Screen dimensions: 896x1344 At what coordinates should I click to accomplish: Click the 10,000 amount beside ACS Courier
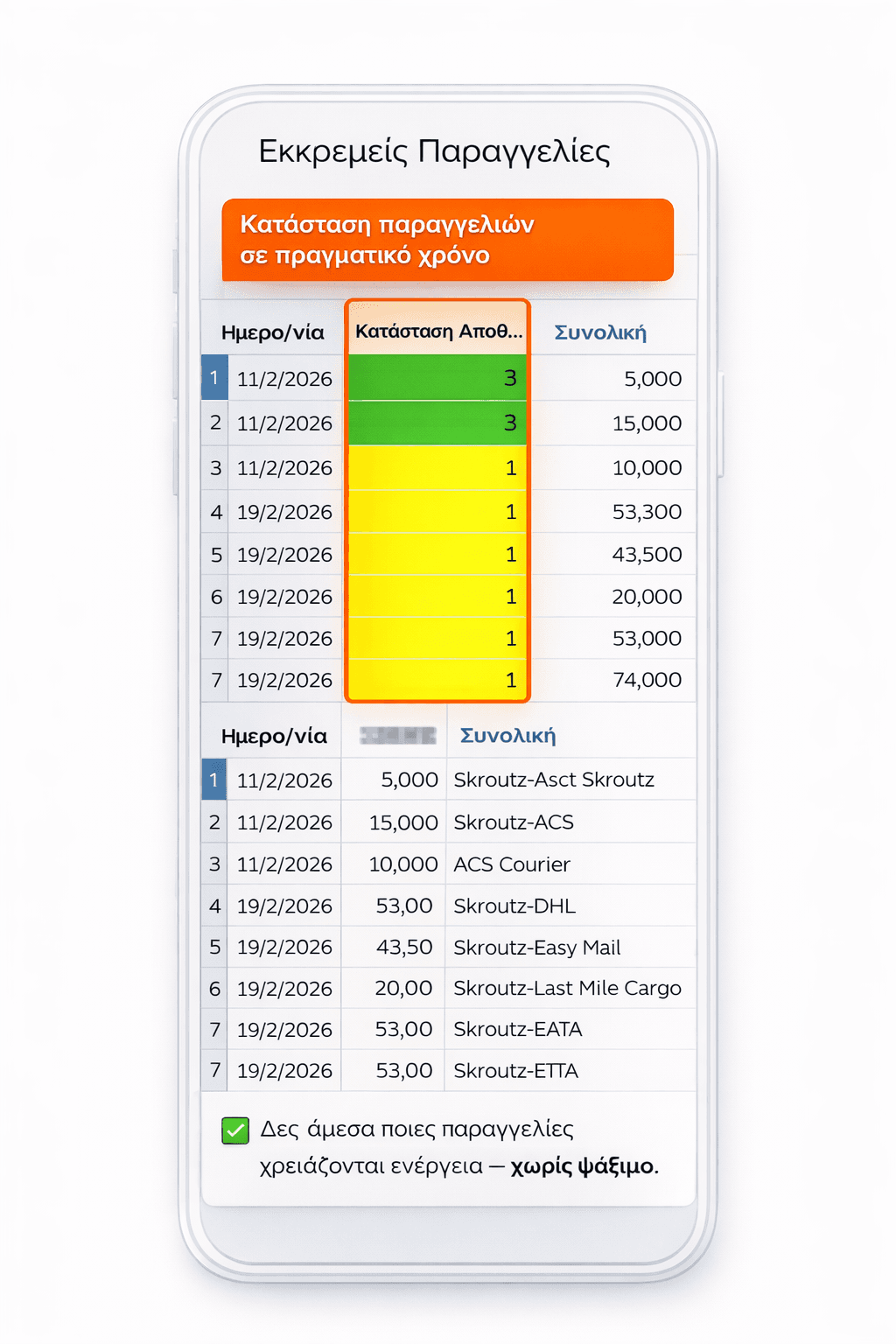403,864
